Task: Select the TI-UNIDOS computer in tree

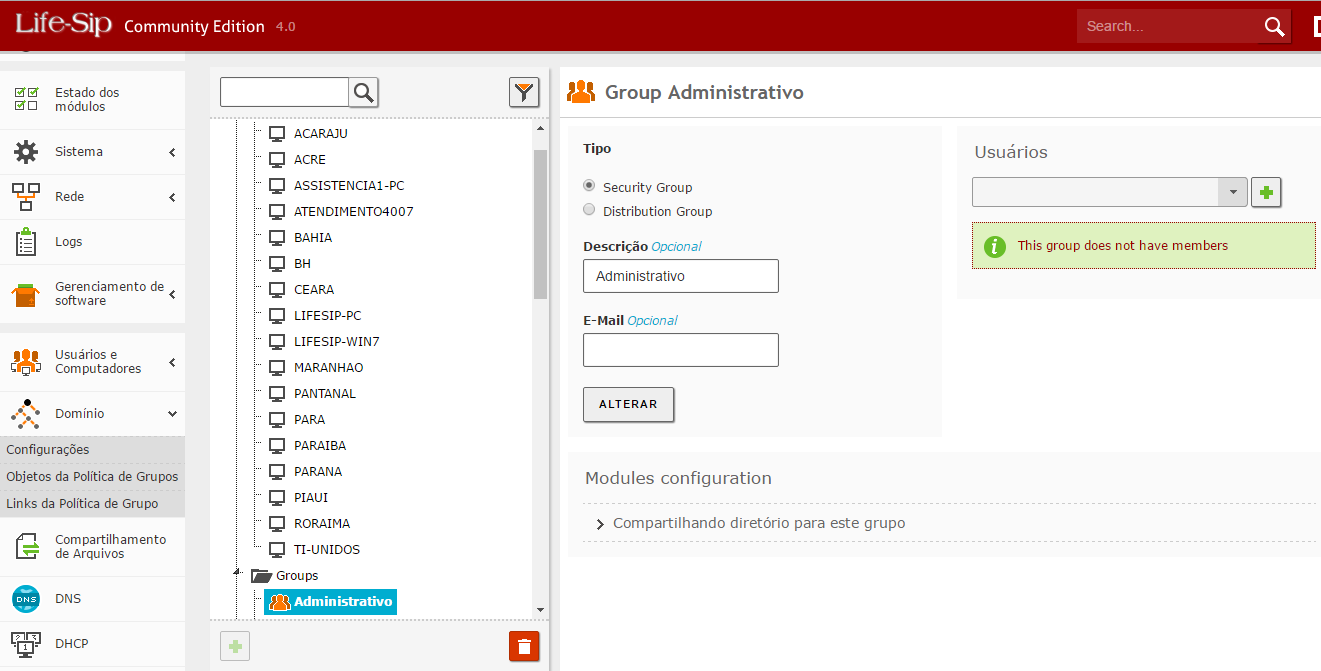Action: [326, 549]
